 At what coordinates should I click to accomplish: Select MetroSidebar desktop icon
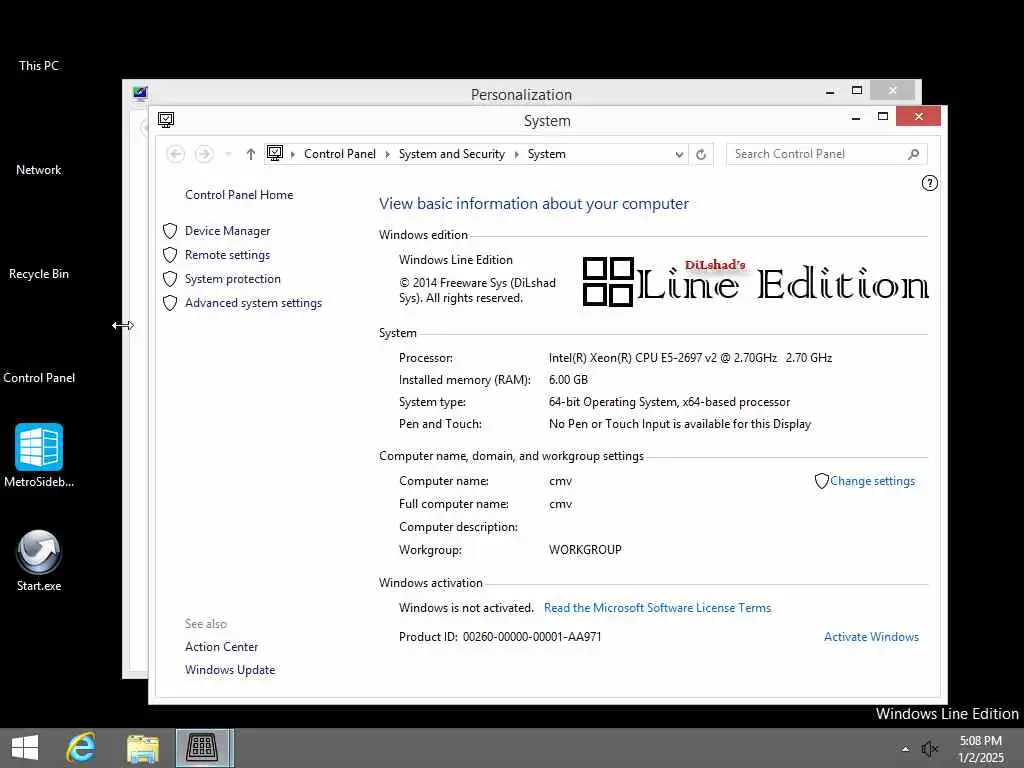point(39,455)
